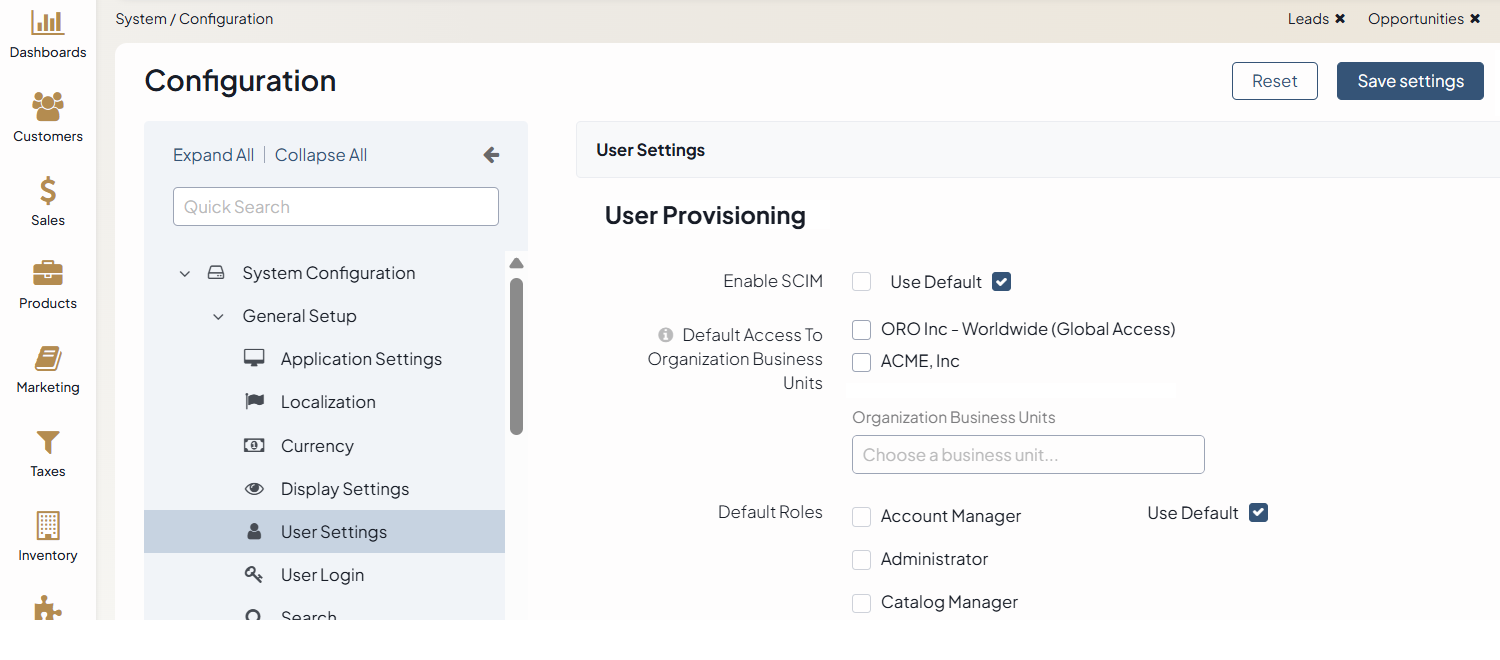Select Localization in the configuration tree
The width and height of the screenshot is (1500, 660).
click(x=328, y=402)
